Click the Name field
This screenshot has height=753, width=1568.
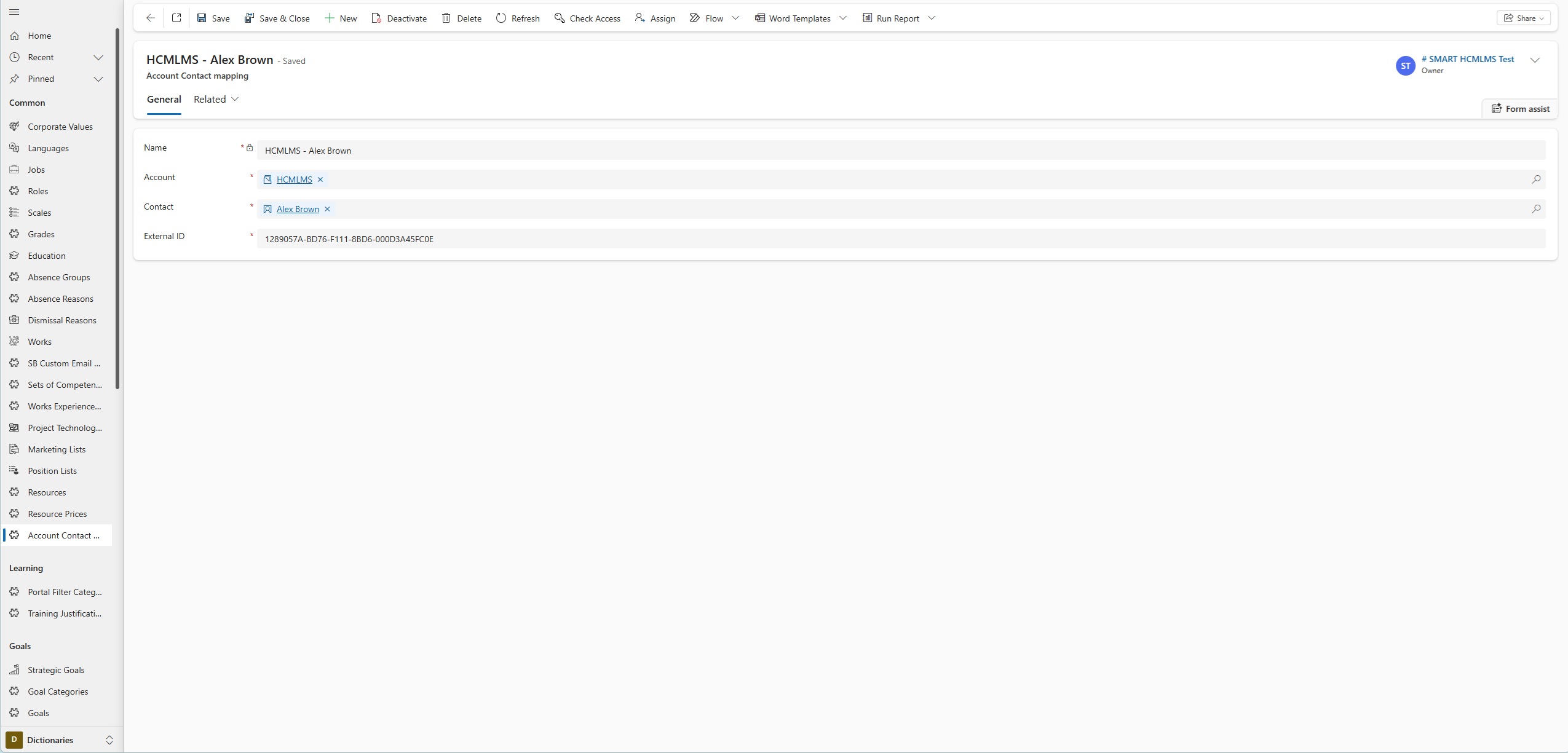(901, 151)
